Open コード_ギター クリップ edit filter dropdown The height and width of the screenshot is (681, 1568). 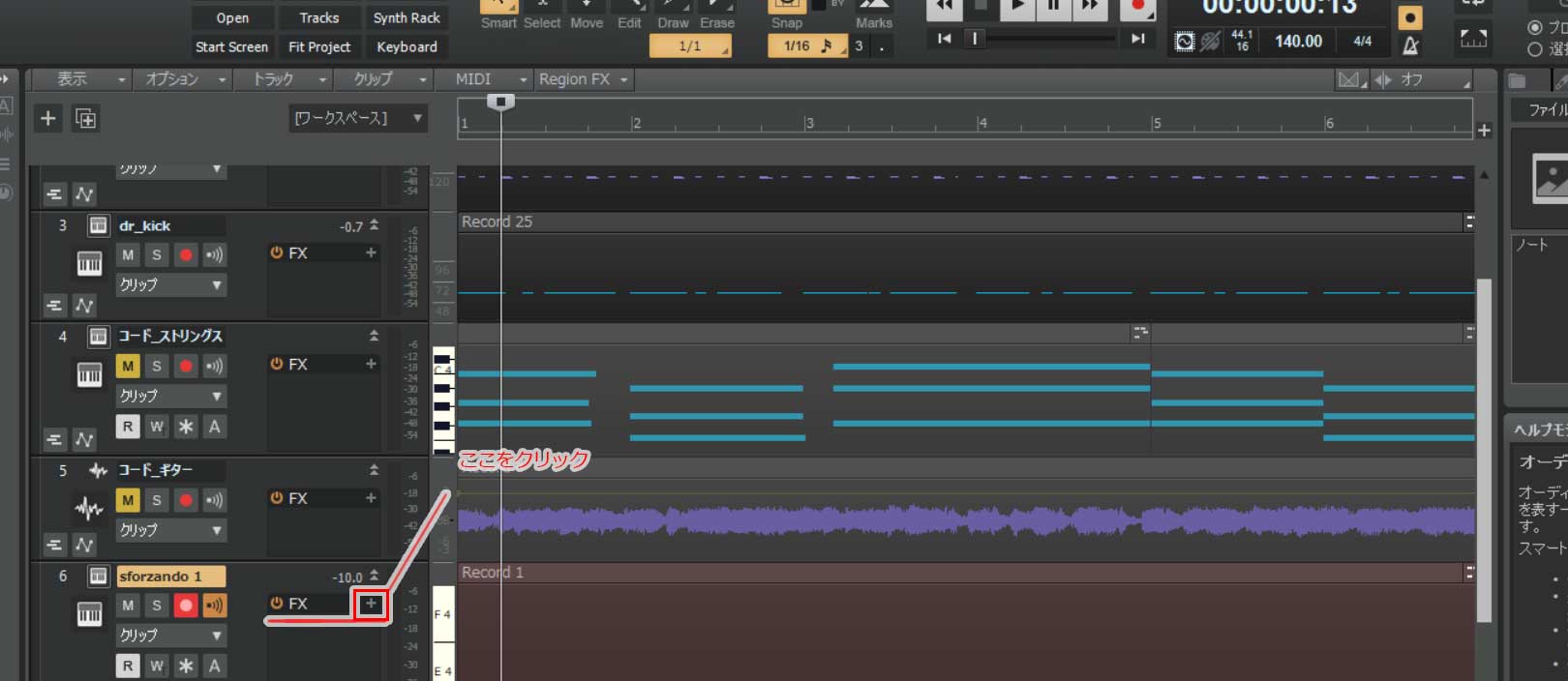coord(171,530)
